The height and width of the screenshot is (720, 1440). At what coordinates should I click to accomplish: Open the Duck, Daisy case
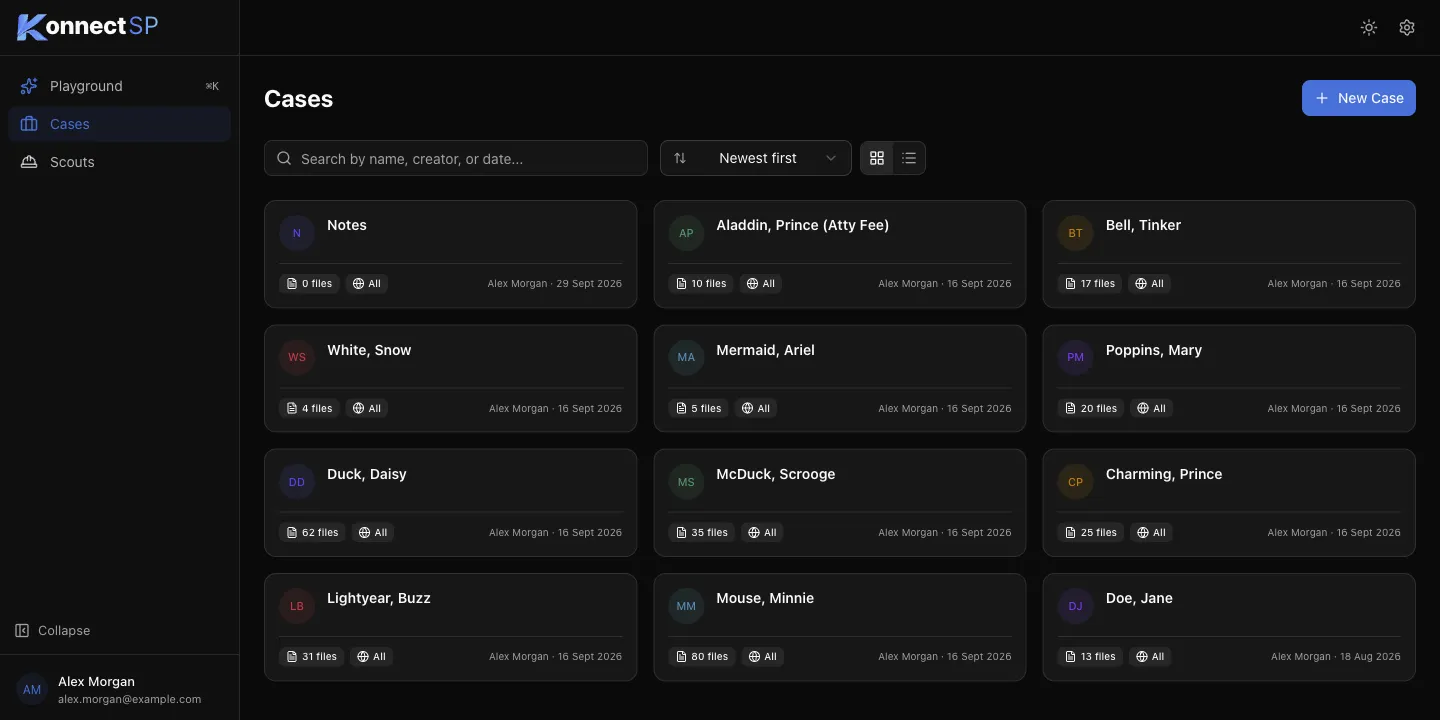coord(450,503)
